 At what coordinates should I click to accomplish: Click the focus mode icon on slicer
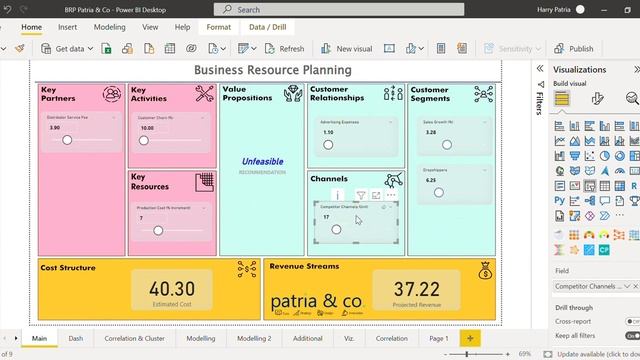point(376,195)
